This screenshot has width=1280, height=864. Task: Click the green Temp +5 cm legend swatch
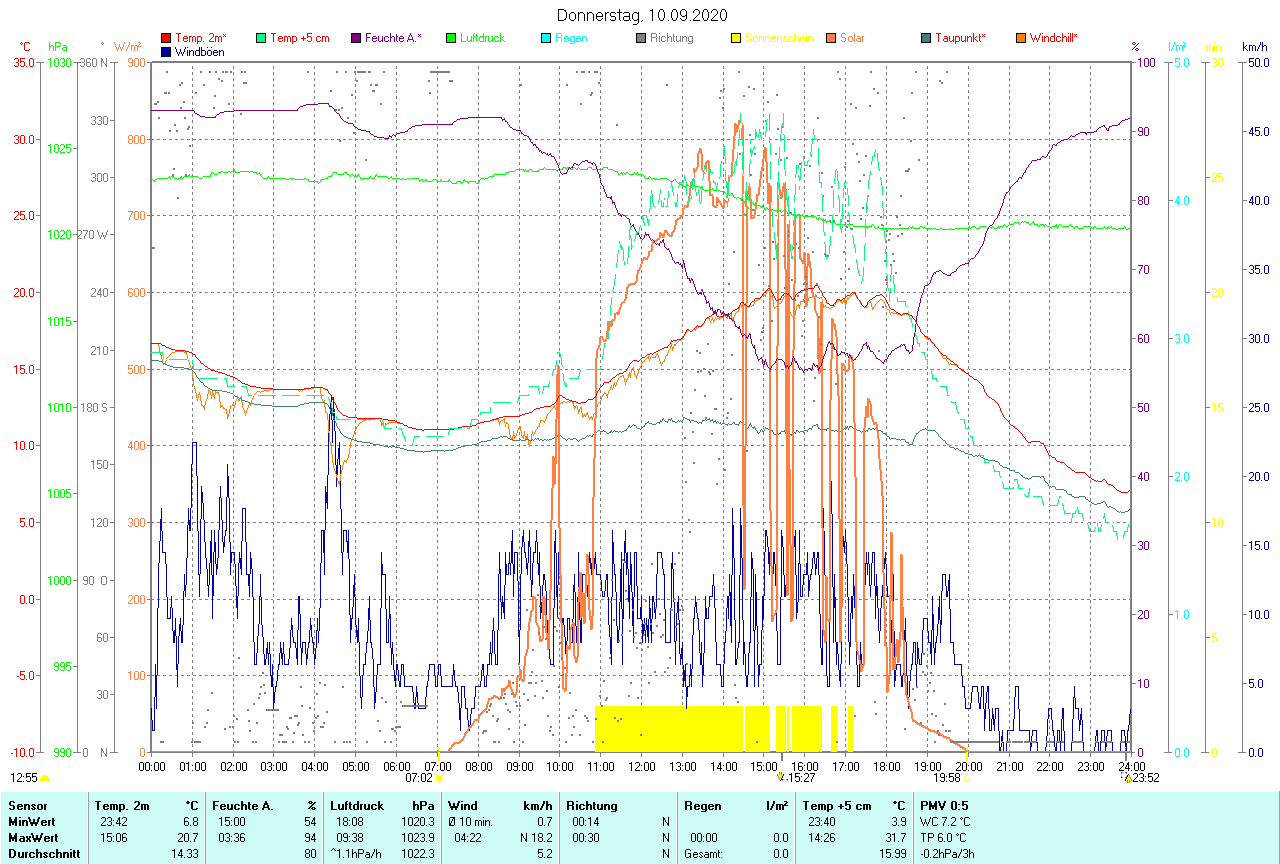pyautogui.click(x=261, y=39)
